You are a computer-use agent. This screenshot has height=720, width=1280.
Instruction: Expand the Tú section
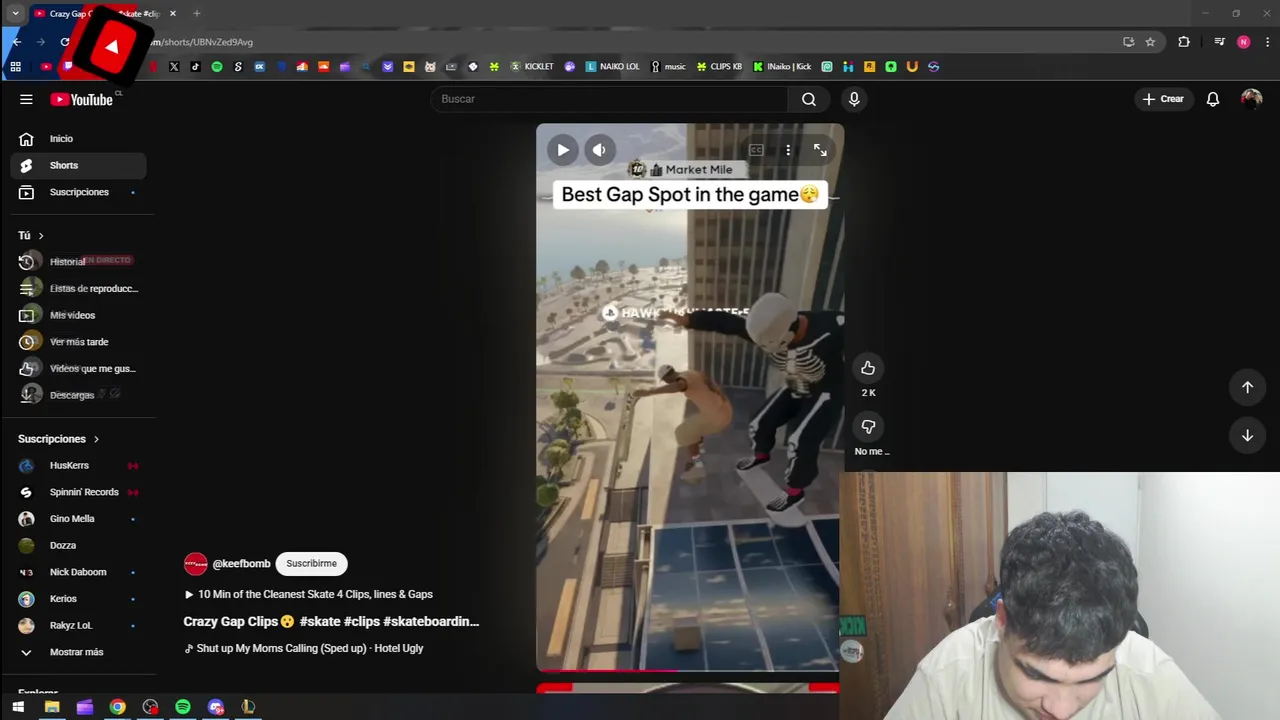[31, 235]
